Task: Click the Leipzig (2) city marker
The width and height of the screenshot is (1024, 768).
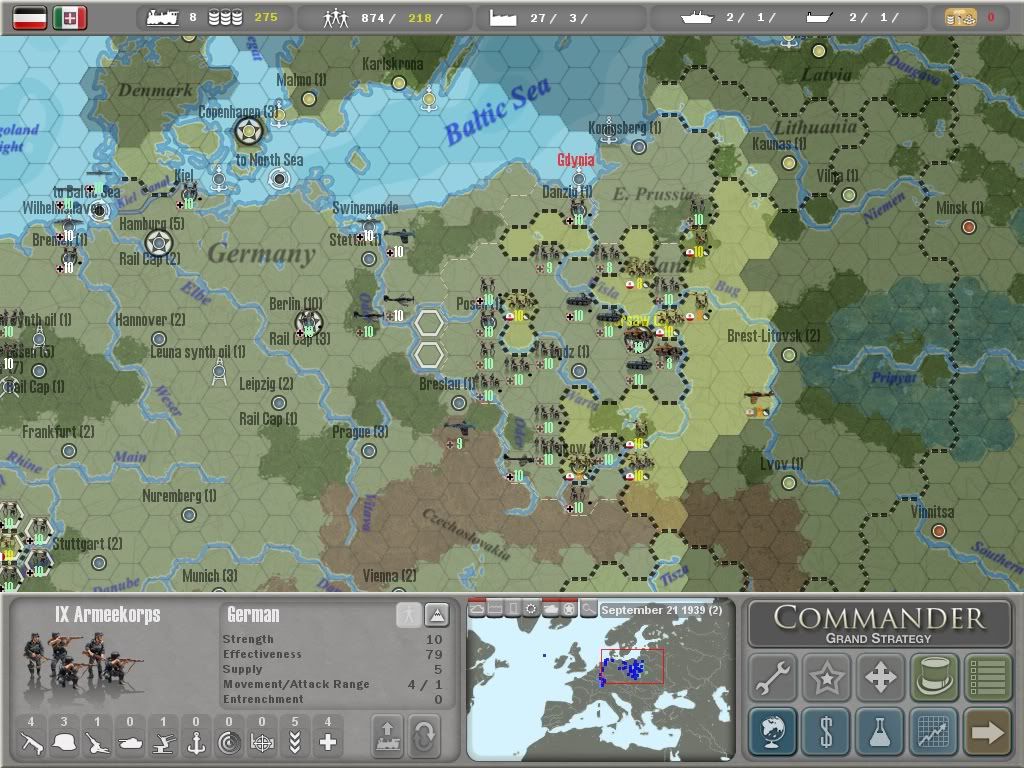Action: point(279,402)
